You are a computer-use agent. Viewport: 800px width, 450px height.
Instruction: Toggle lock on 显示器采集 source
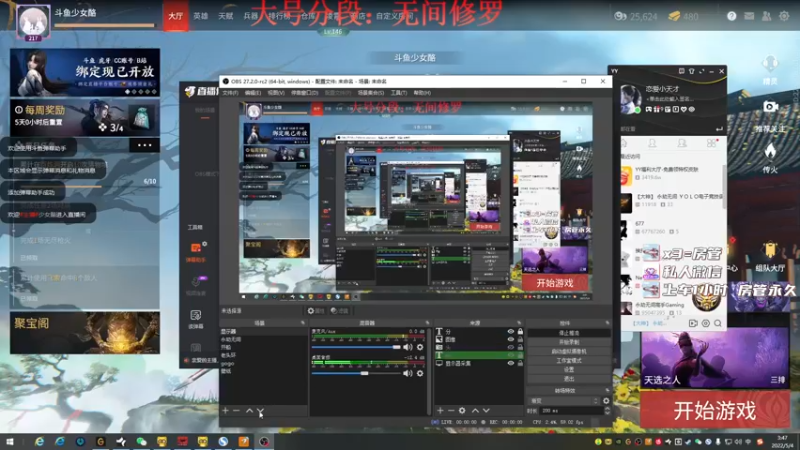[x=520, y=363]
